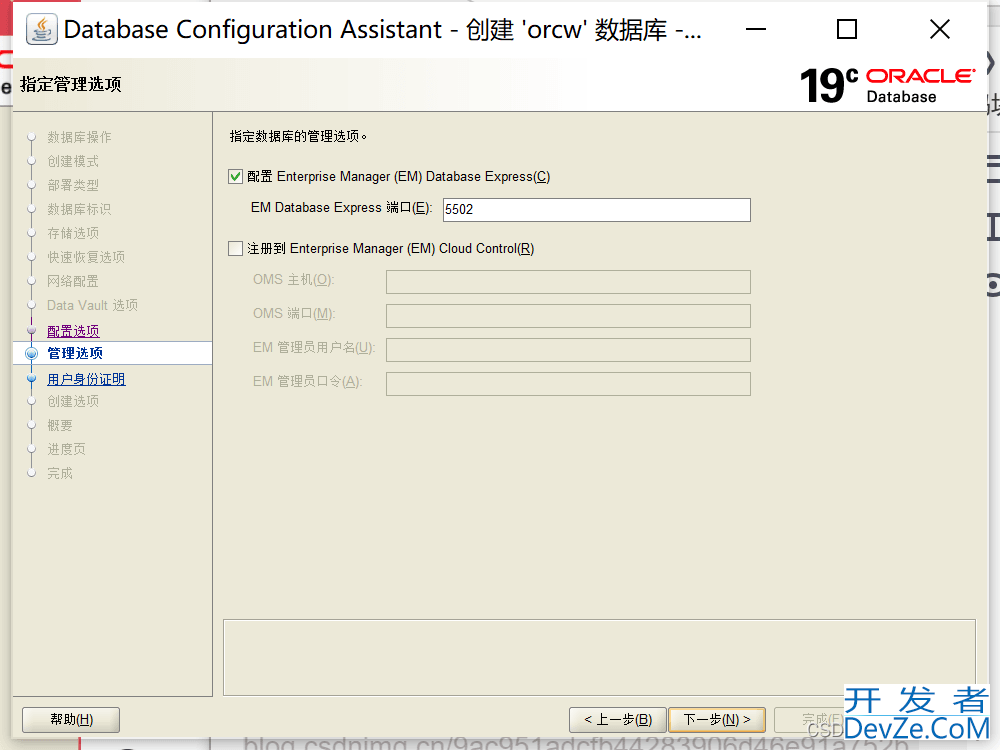Click the 快速恢复选项 step label
This screenshot has height=750, width=1000.
tap(86, 257)
